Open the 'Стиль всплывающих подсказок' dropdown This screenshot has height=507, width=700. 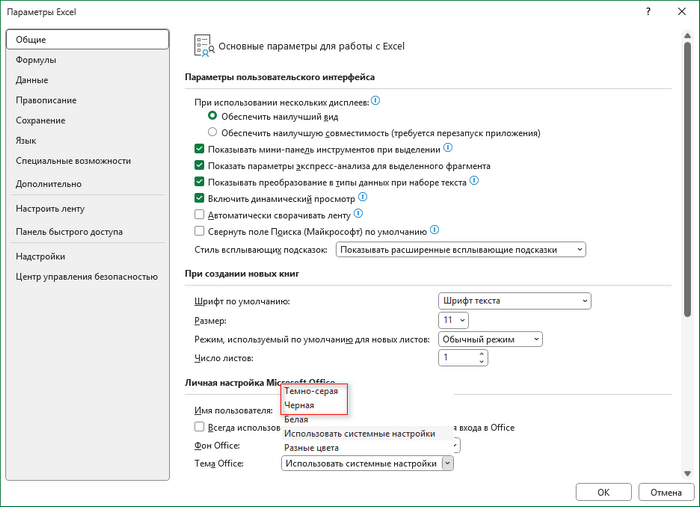pos(461,249)
